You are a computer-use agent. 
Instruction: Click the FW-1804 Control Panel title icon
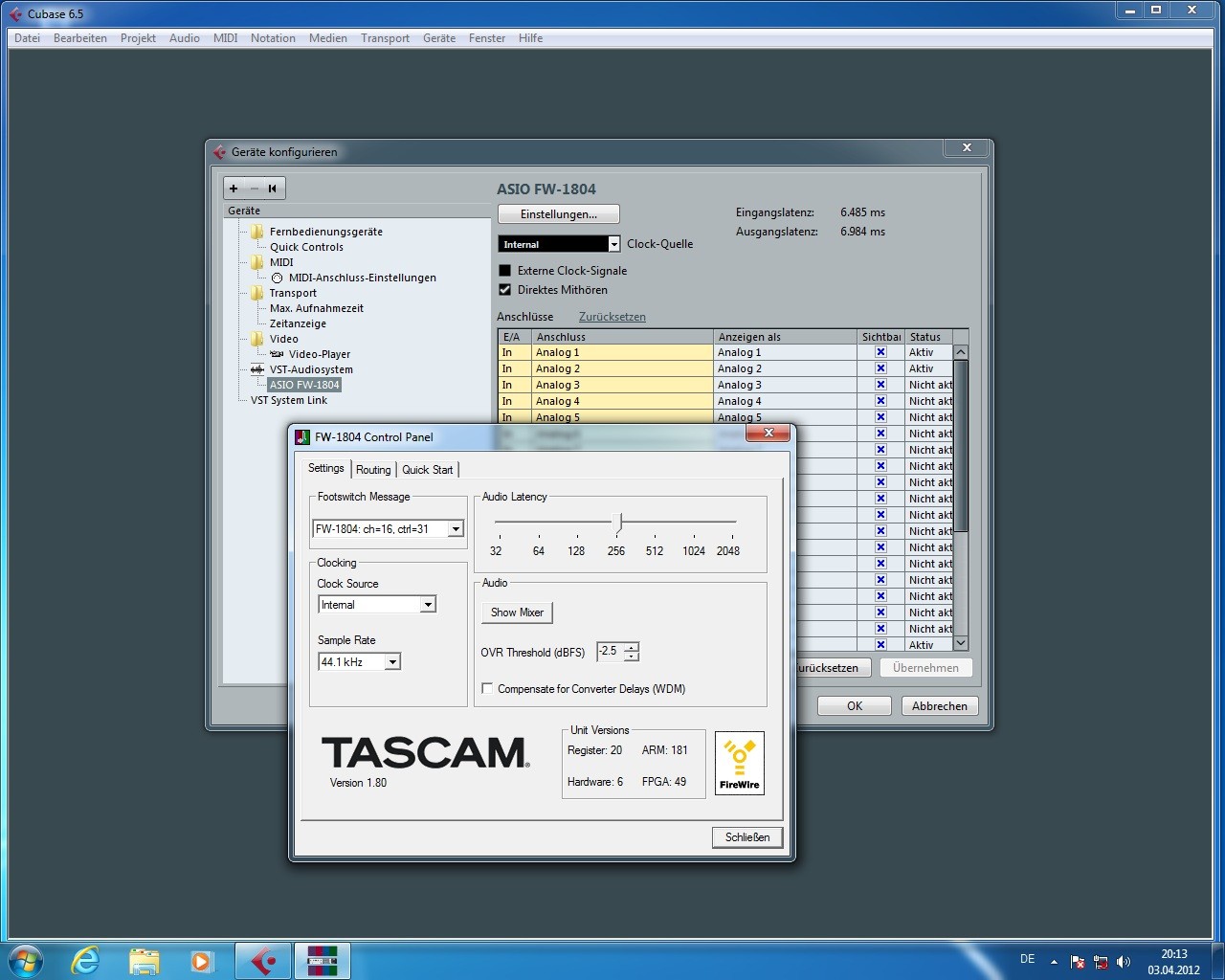pyautogui.click(x=303, y=437)
